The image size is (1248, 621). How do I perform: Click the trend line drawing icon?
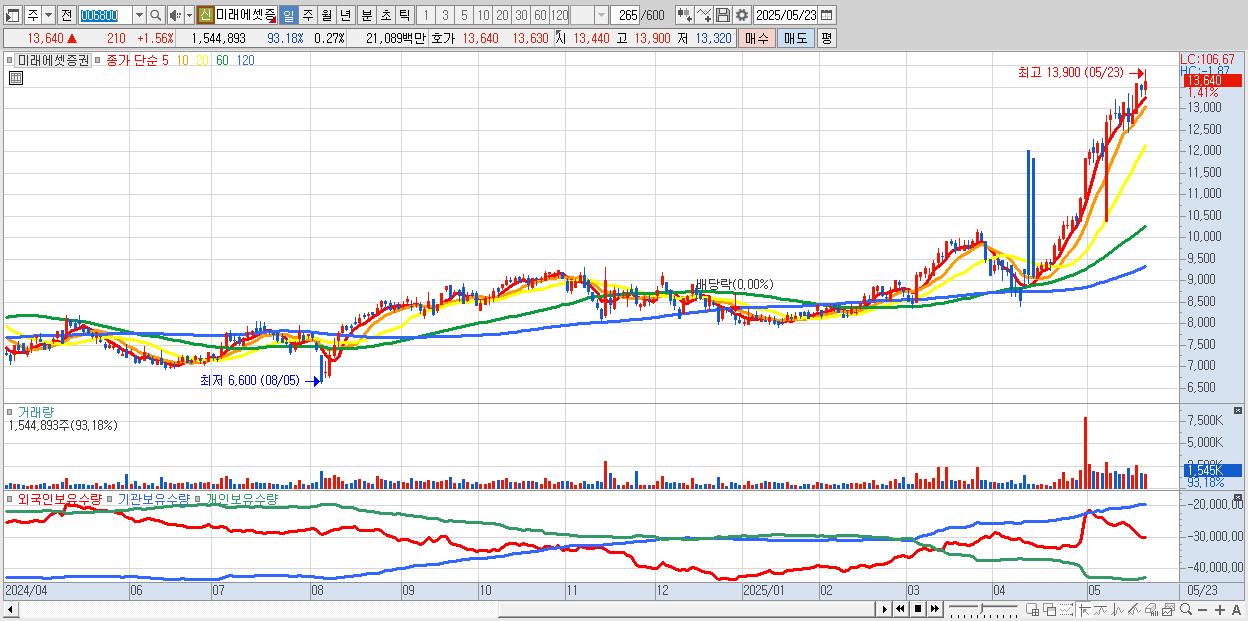1134,609
